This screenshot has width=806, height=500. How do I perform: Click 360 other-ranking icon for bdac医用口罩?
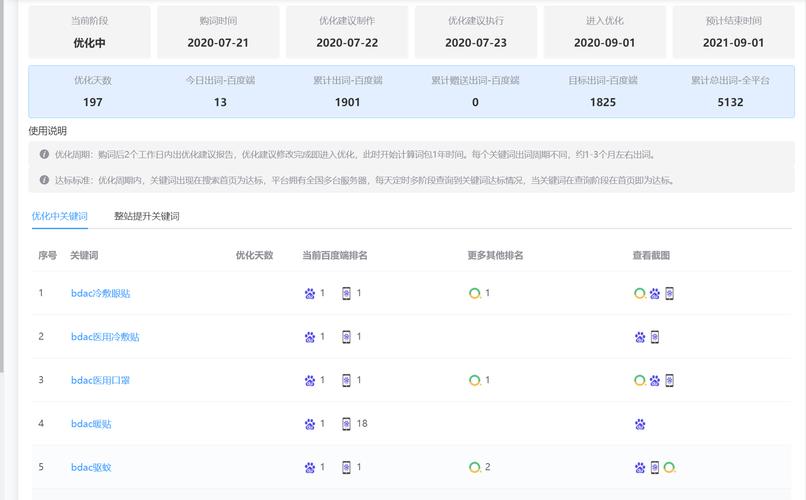[475, 380]
